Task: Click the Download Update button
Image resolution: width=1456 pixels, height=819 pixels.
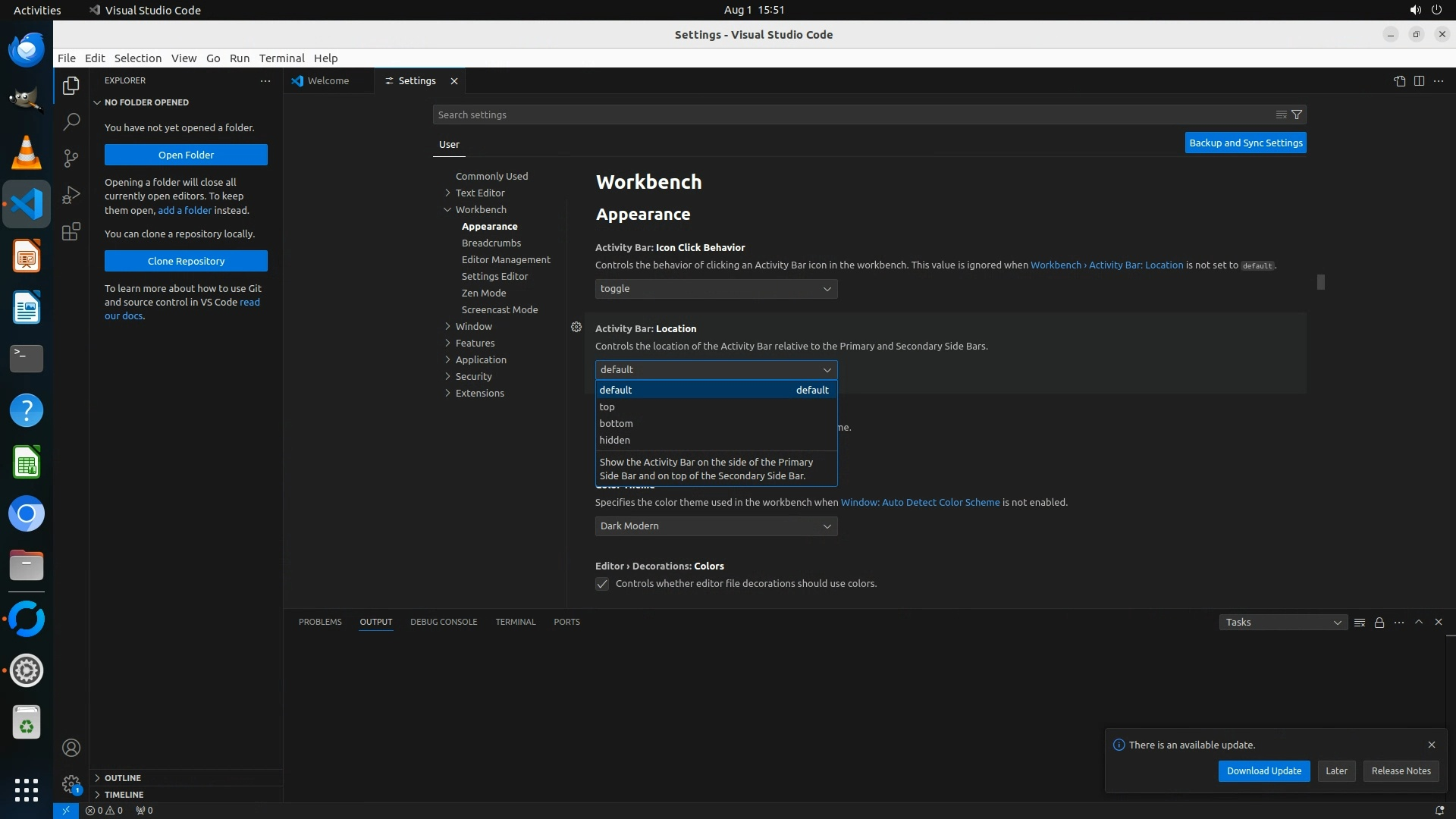Action: pos(1263,770)
